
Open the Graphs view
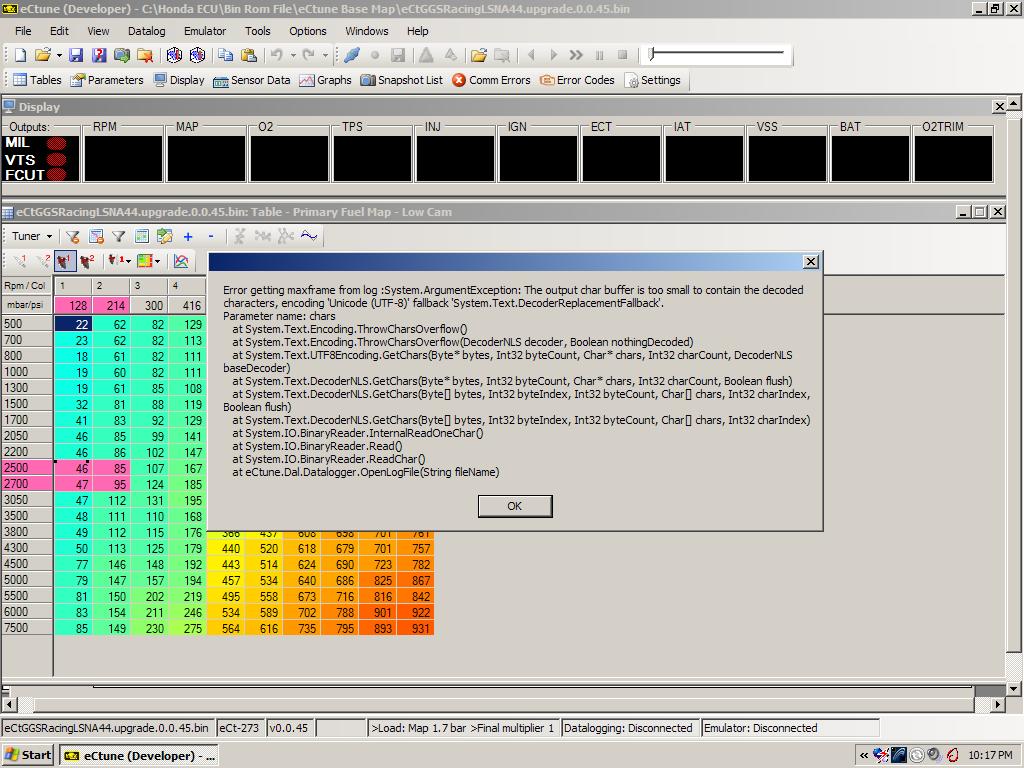325,80
